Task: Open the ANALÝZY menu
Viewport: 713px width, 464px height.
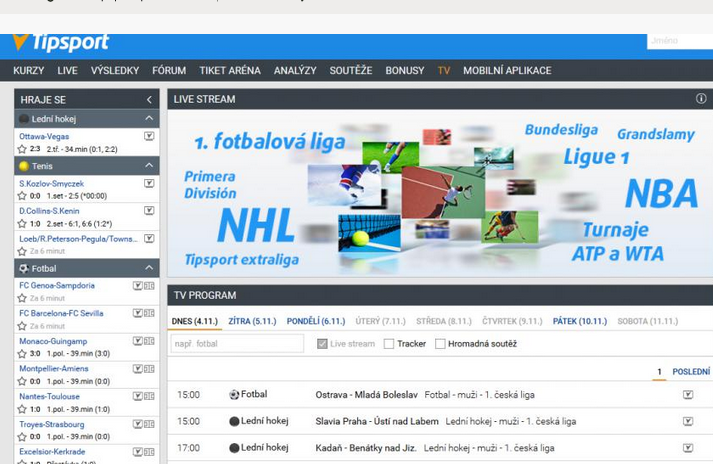Action: pyautogui.click(x=295, y=71)
